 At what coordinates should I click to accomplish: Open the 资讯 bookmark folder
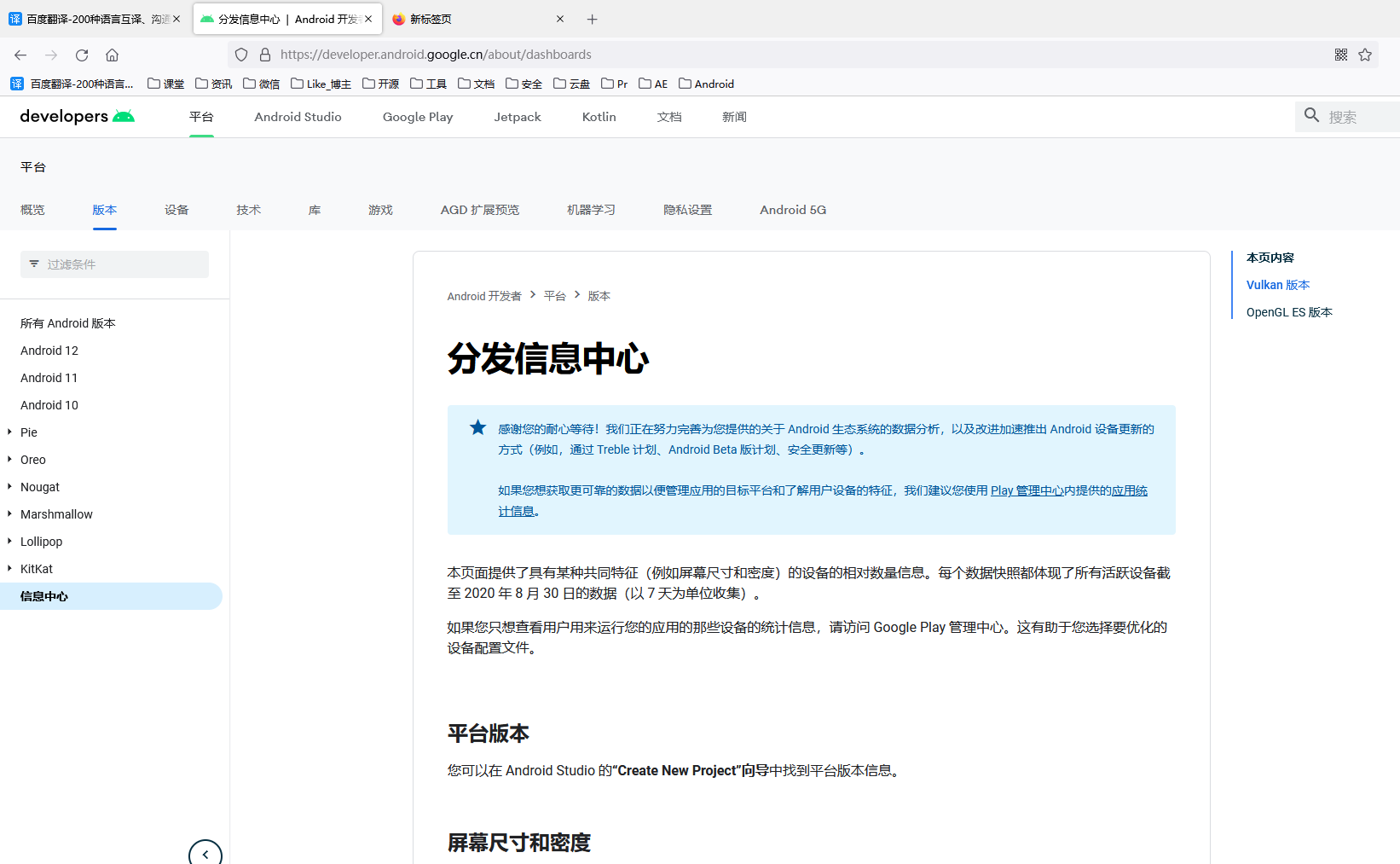[213, 84]
